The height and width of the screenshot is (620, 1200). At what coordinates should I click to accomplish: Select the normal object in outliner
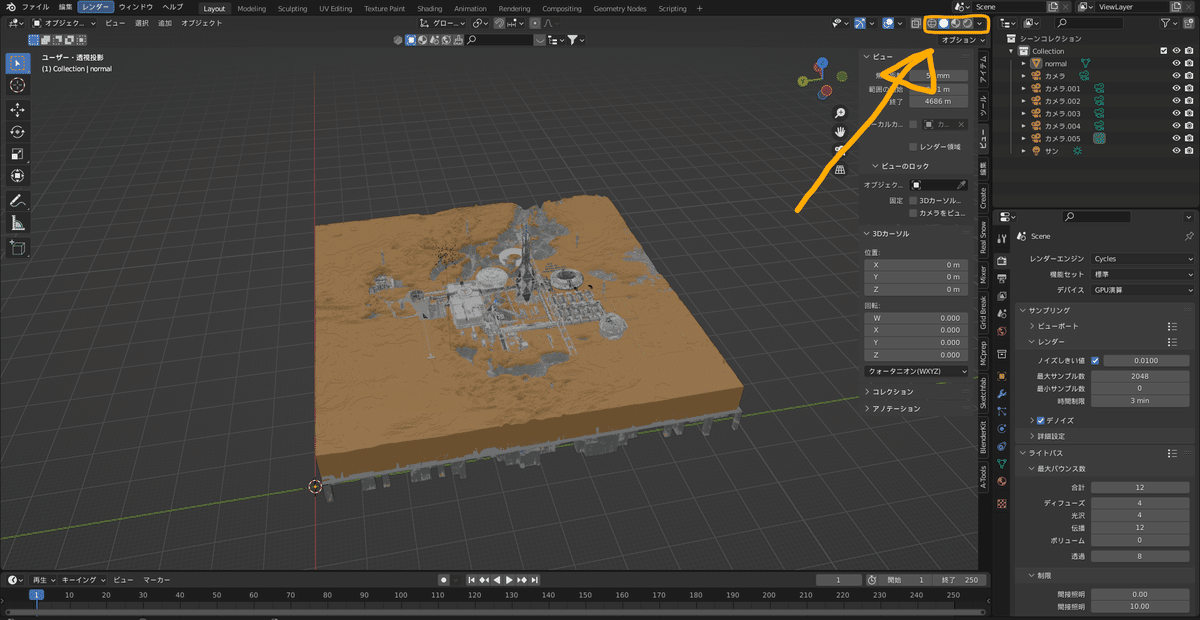1055,63
